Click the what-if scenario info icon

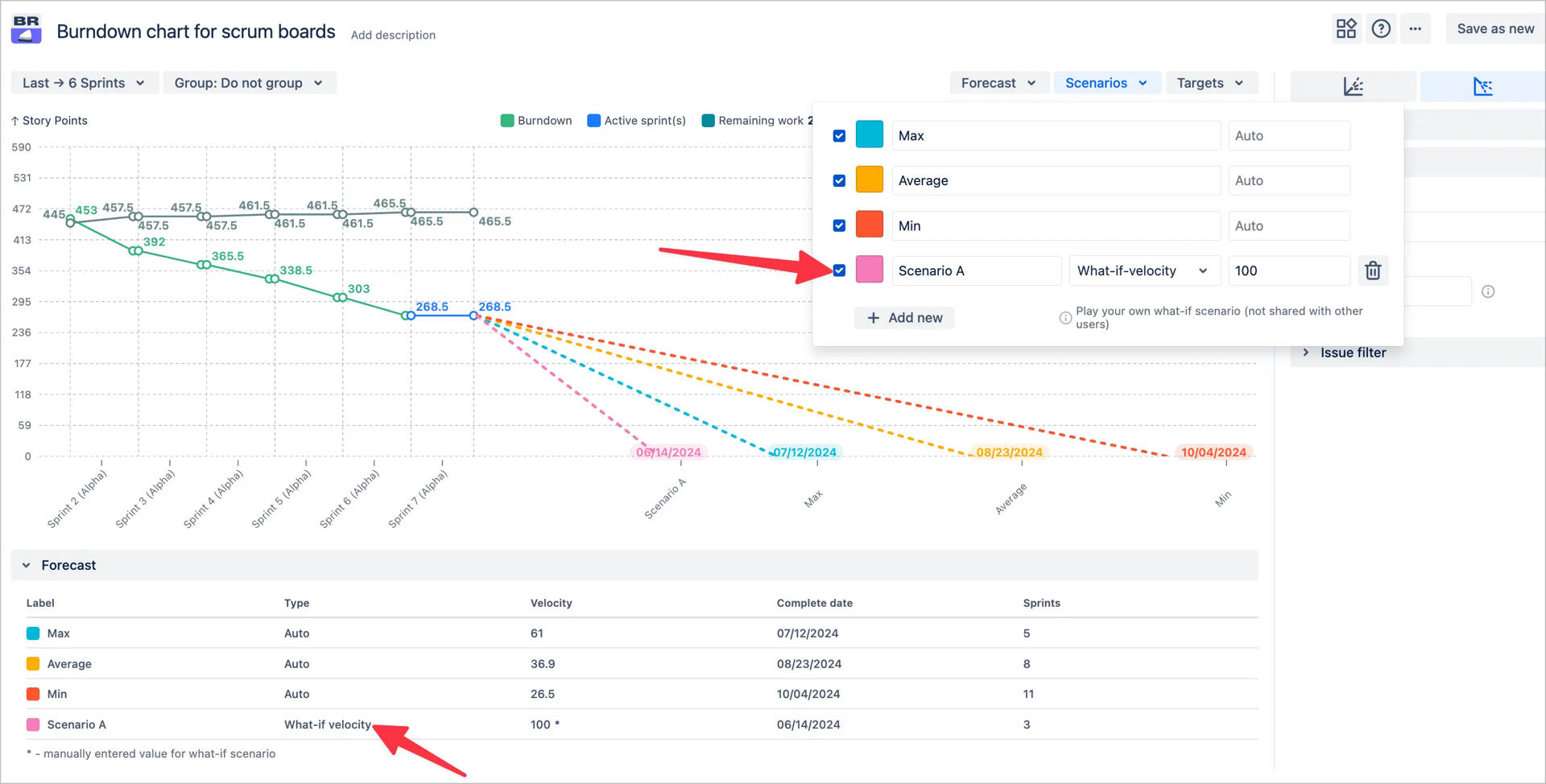pyautogui.click(x=1065, y=318)
